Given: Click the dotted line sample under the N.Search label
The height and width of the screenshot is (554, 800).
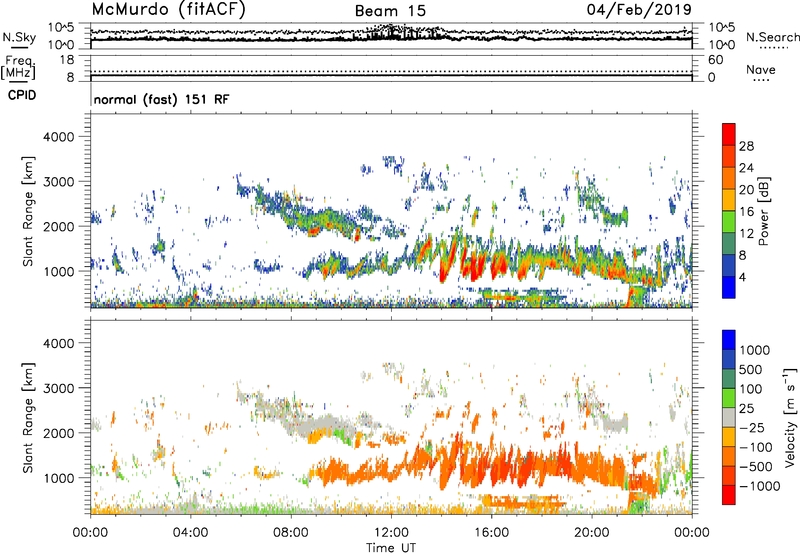Looking at the screenshot, I should (773, 47).
